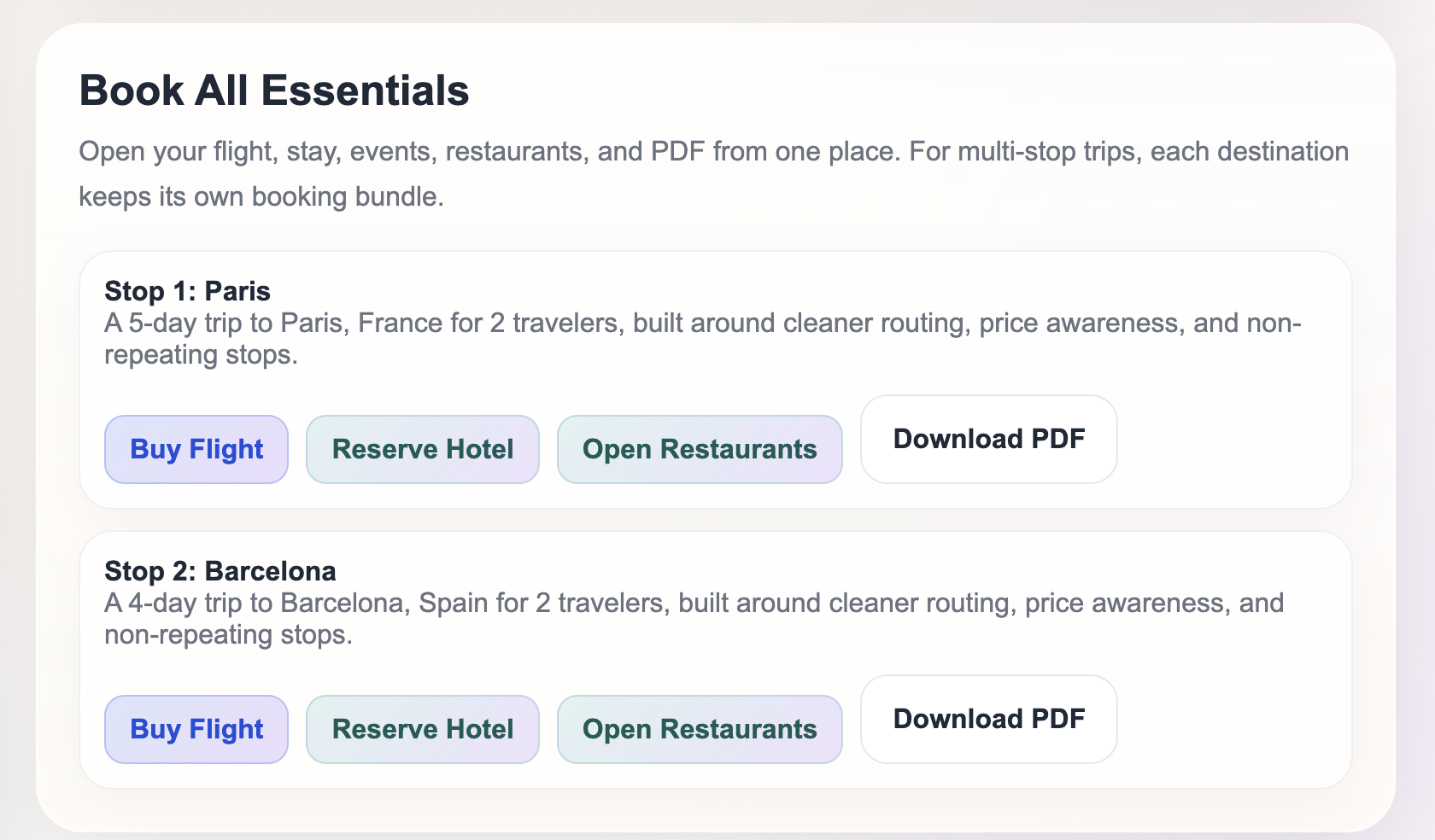The height and width of the screenshot is (840, 1435).
Task: Click the 'keeps its own booking bundle' line
Action: pos(261,197)
